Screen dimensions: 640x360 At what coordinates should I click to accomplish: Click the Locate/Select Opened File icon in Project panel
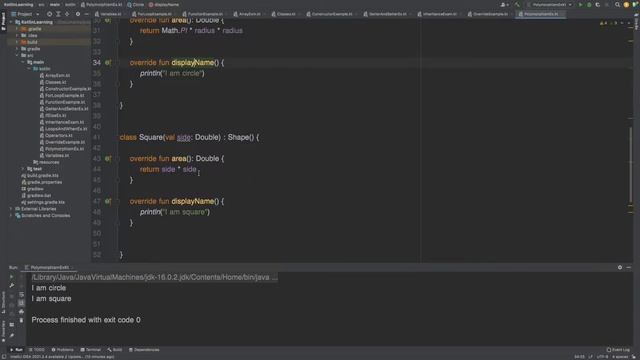(49, 14)
